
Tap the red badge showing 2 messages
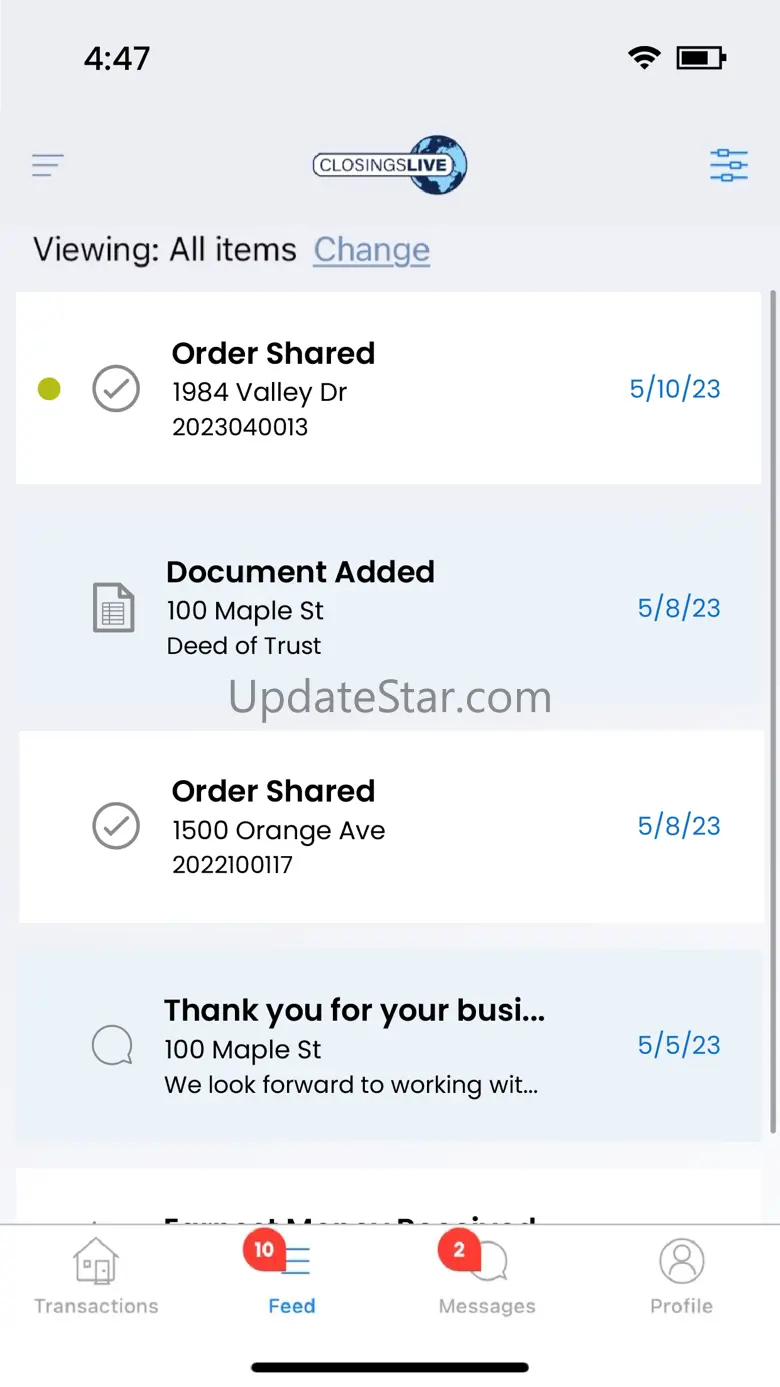click(x=459, y=1249)
